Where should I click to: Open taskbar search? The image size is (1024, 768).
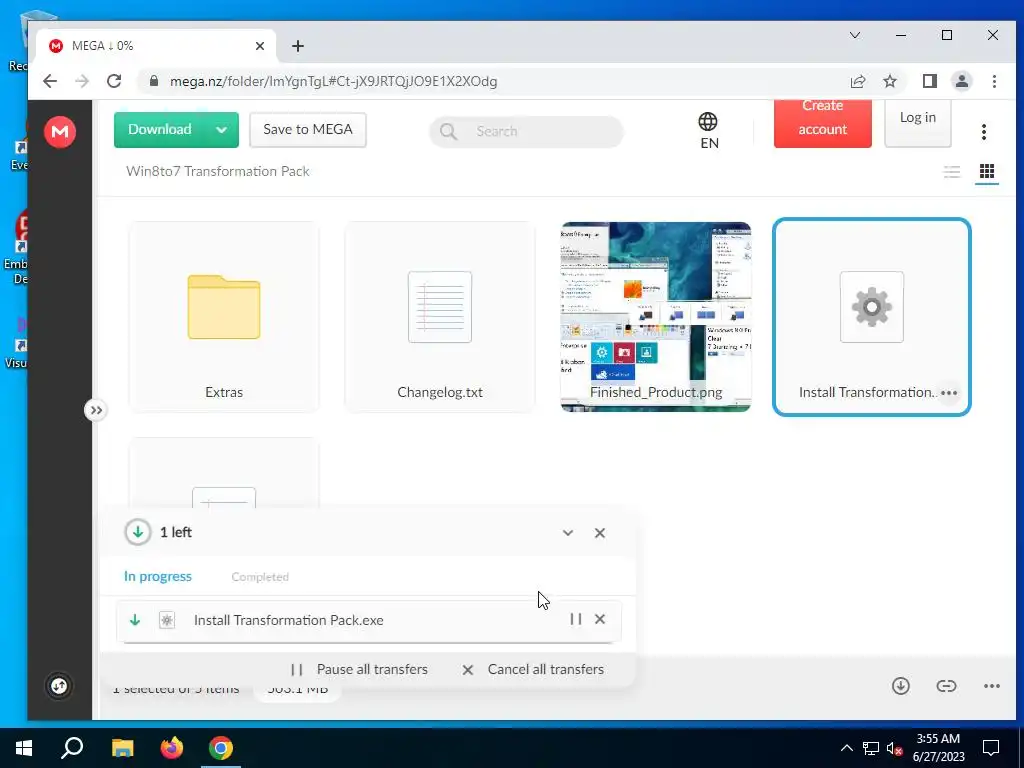point(72,748)
